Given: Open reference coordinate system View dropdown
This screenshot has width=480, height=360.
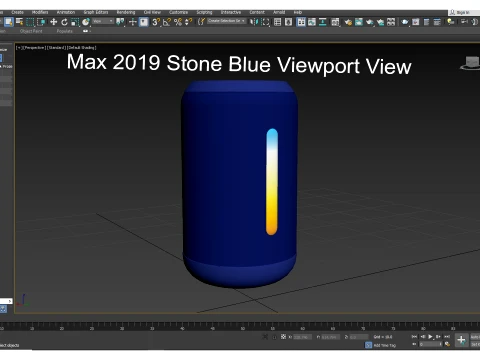Looking at the screenshot, I should tap(103, 21).
